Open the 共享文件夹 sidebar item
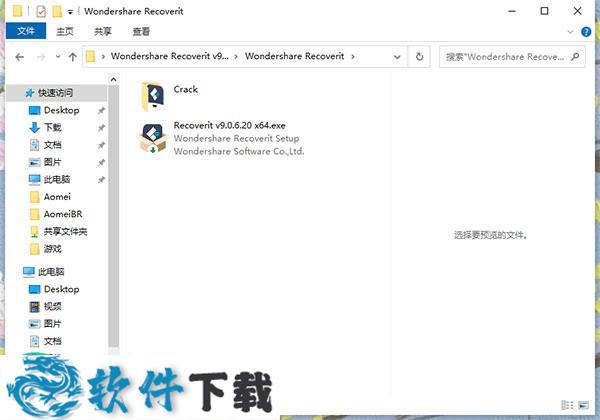 click(65, 231)
